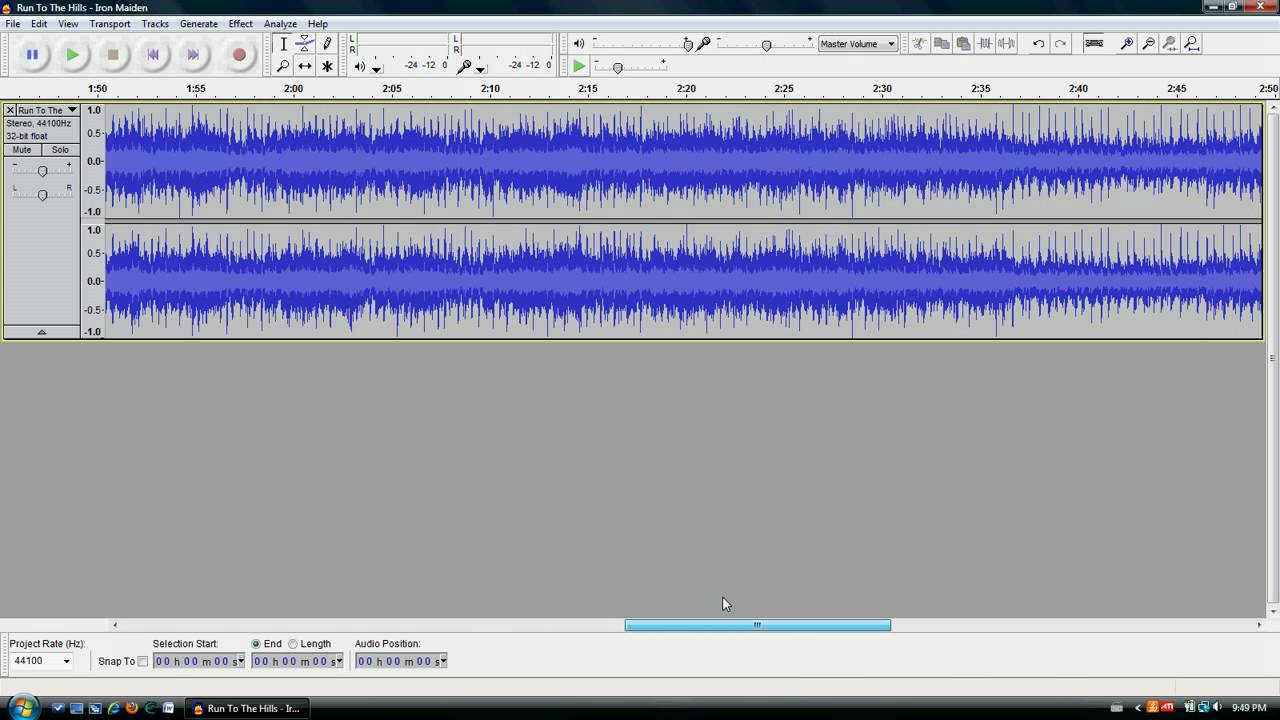Select the Envelope tool
This screenshot has width=1280, height=720.
click(305, 44)
